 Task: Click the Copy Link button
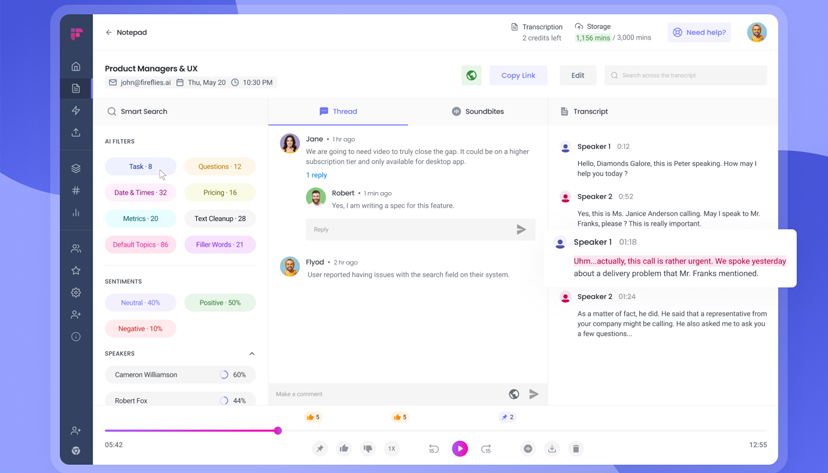tap(518, 75)
